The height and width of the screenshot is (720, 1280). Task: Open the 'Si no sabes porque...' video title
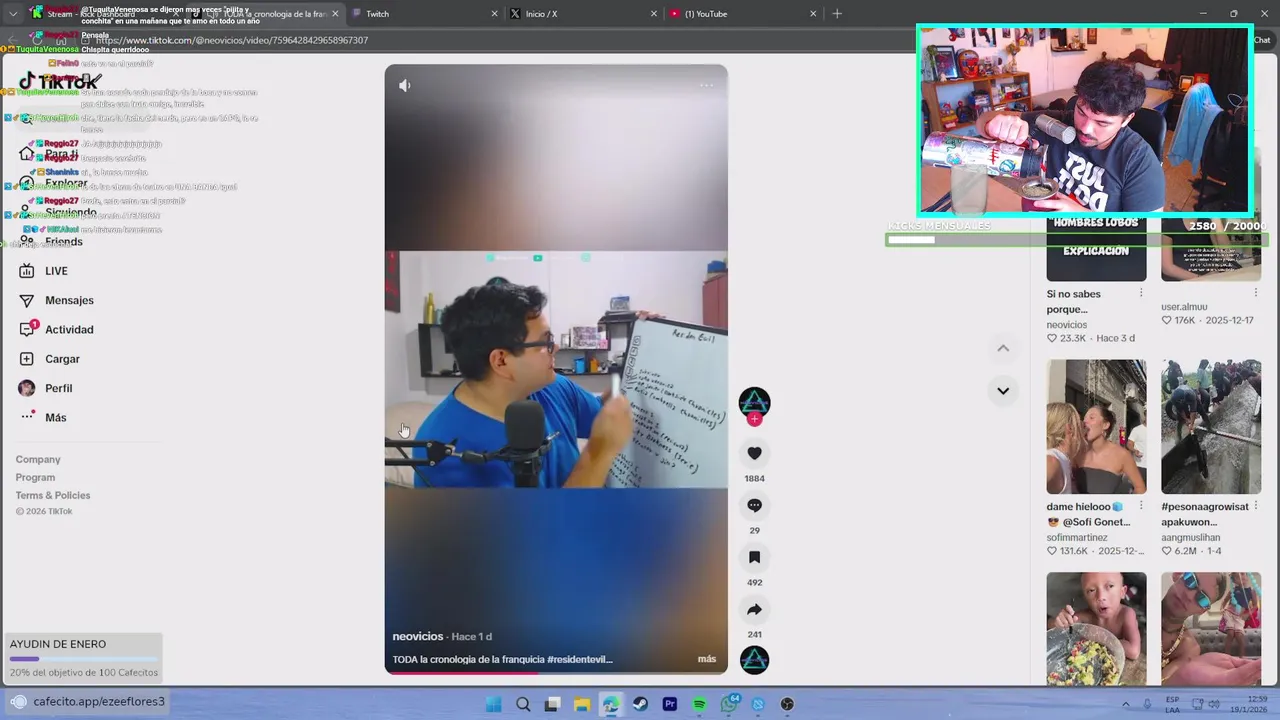pos(1074,301)
